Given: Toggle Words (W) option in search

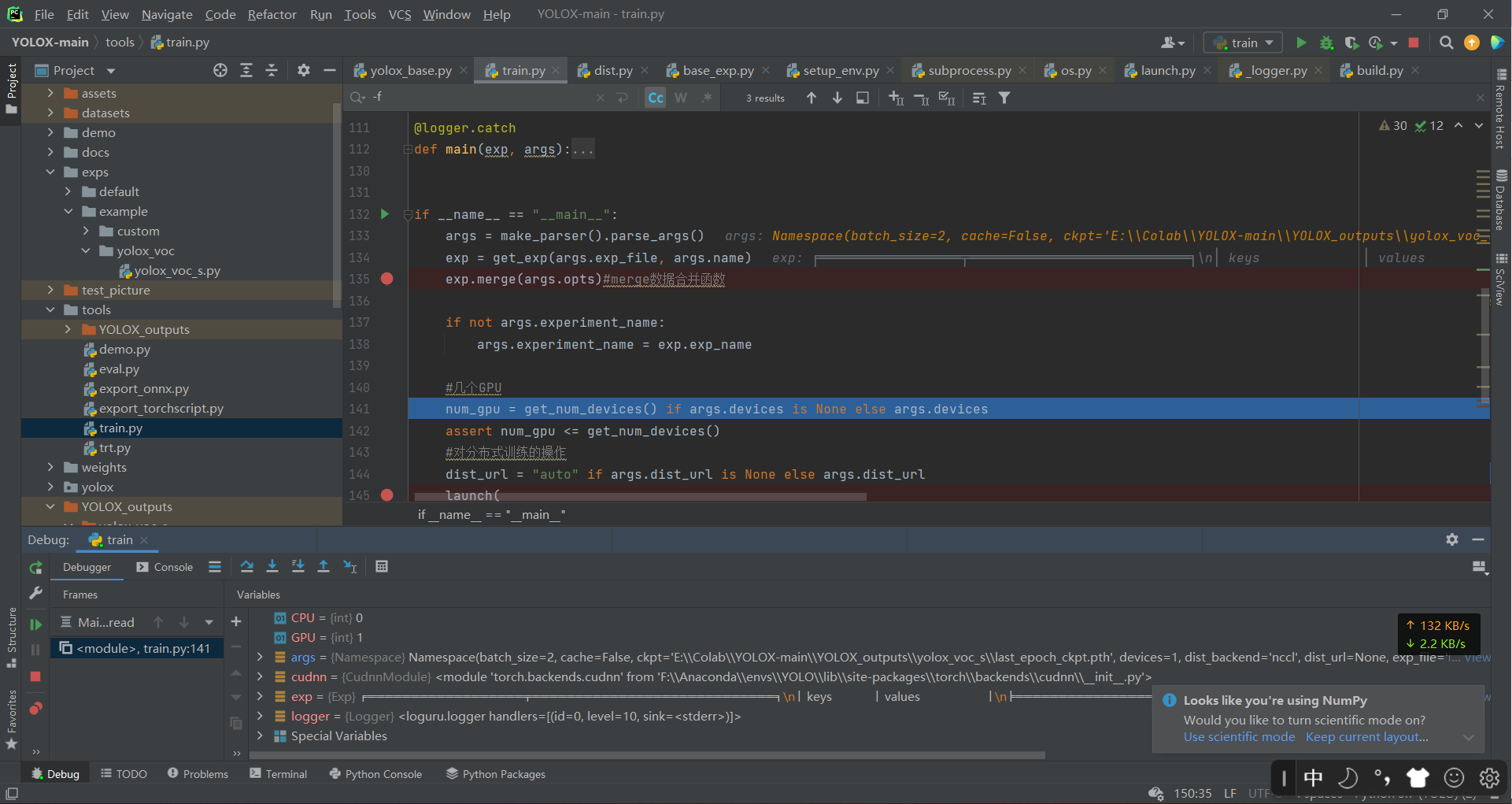Looking at the screenshot, I should pyautogui.click(x=681, y=98).
